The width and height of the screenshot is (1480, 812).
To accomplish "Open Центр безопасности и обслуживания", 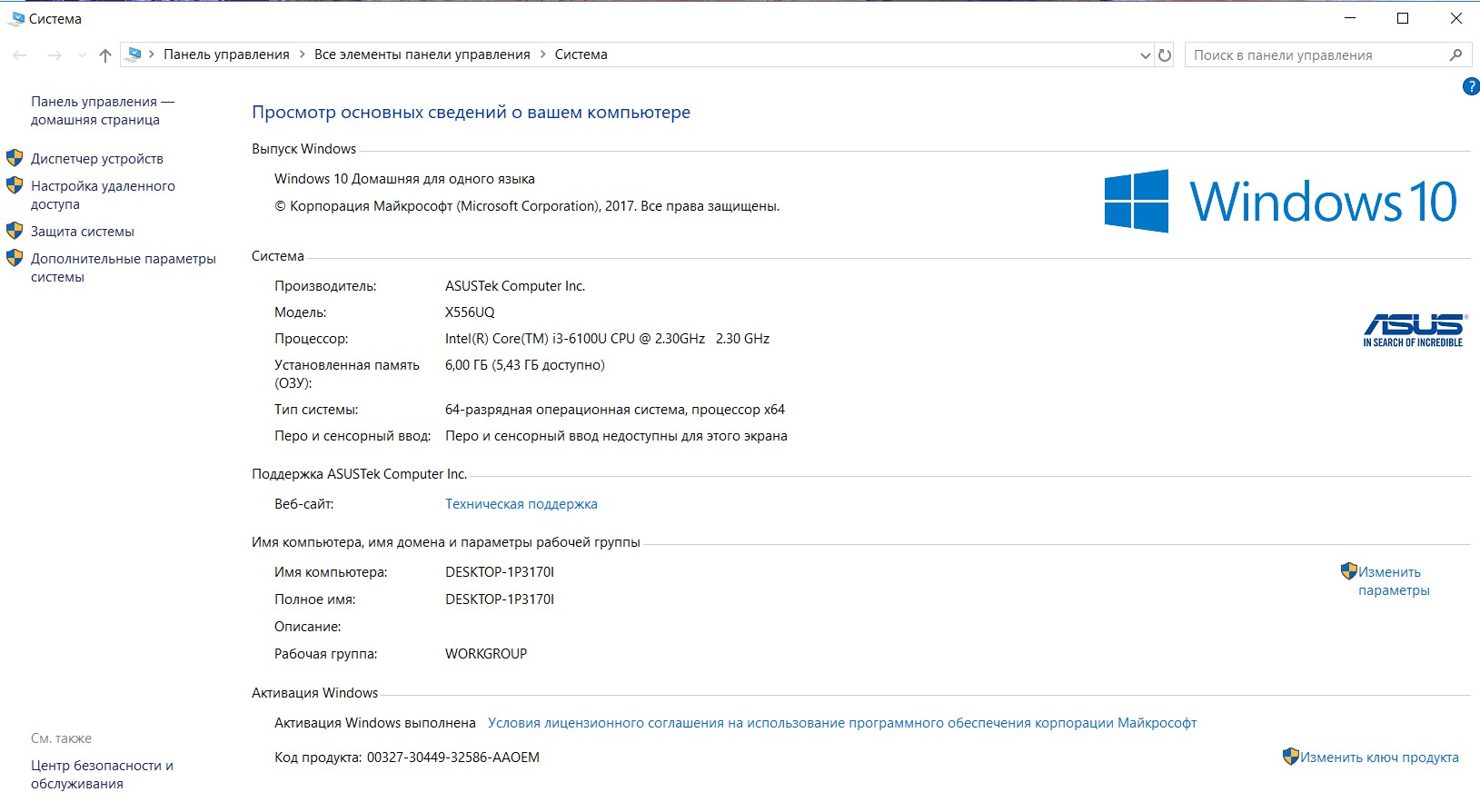I will (102, 775).
